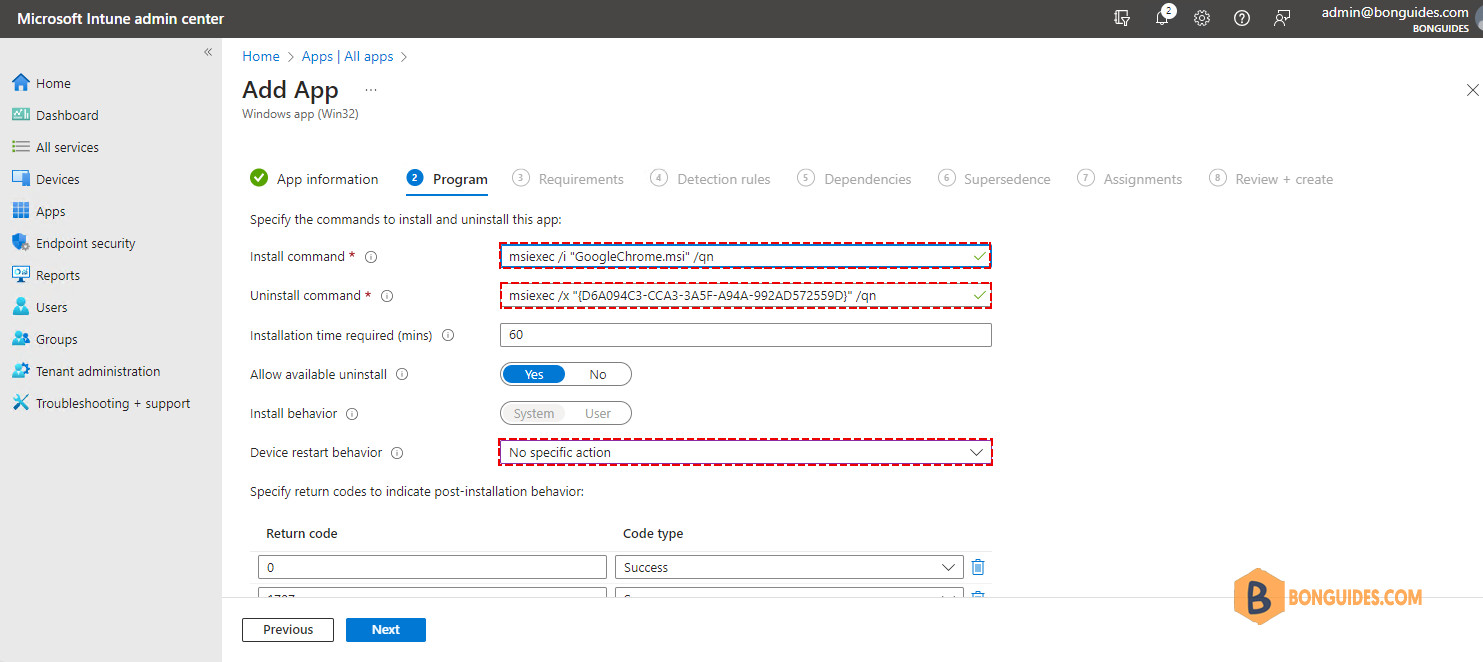
Task: Click the Install command info icon
Action: tap(371, 257)
